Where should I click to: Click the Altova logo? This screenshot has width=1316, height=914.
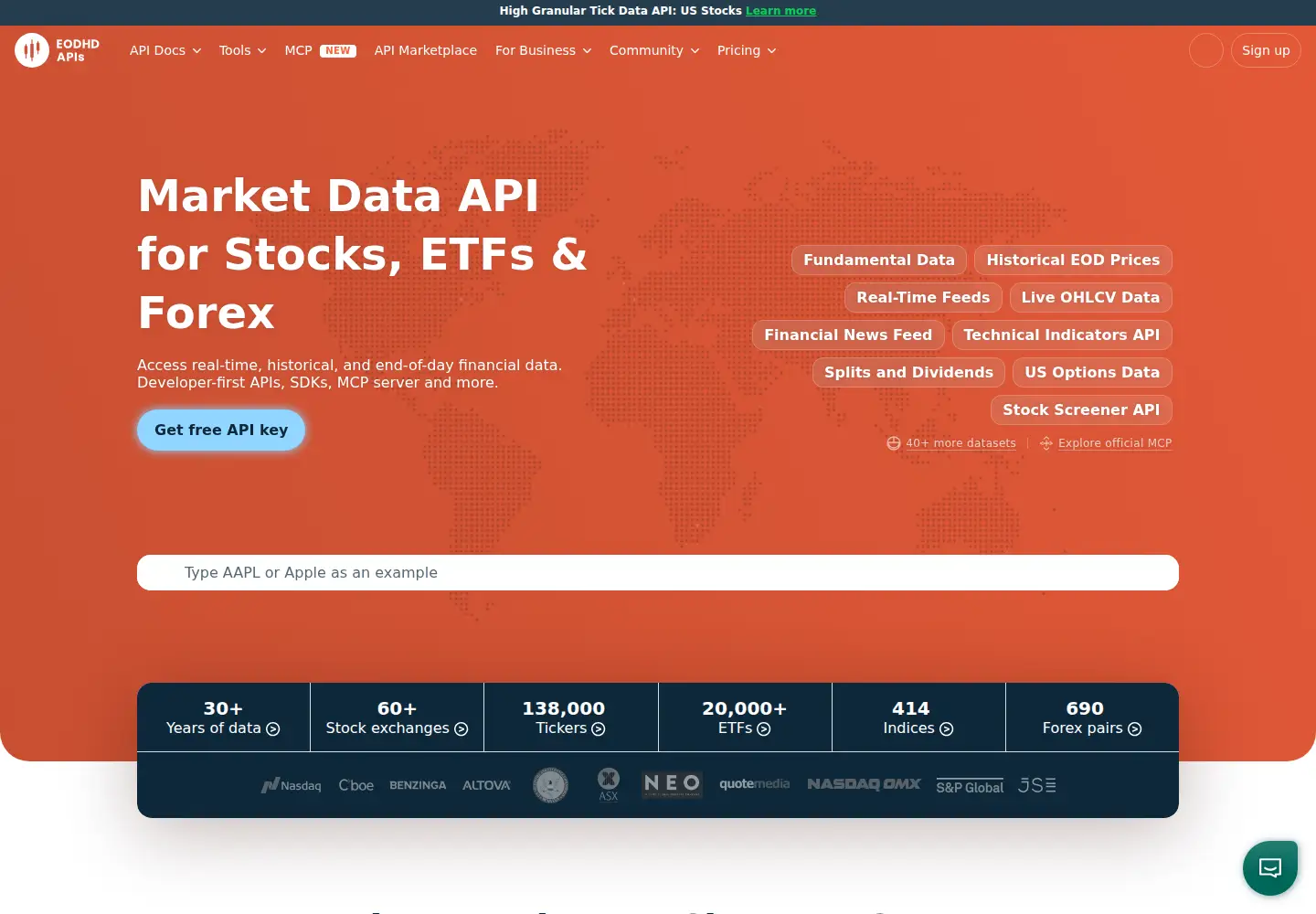486,785
